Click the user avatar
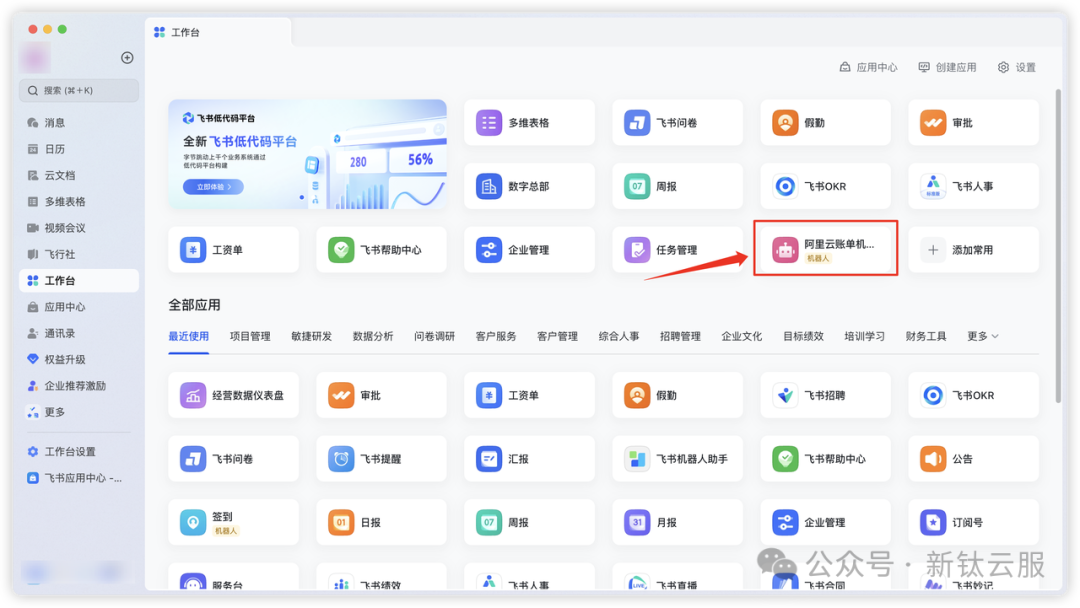 click(x=34, y=58)
